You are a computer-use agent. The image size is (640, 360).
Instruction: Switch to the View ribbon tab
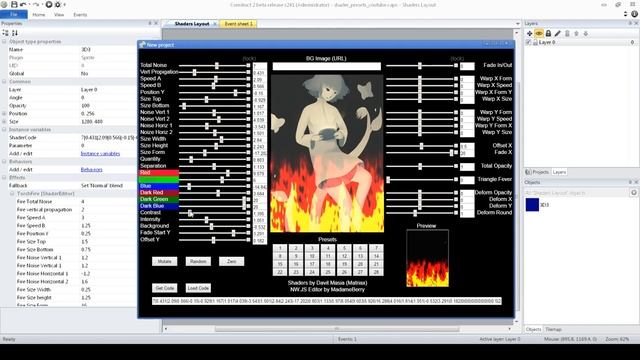[59, 15]
